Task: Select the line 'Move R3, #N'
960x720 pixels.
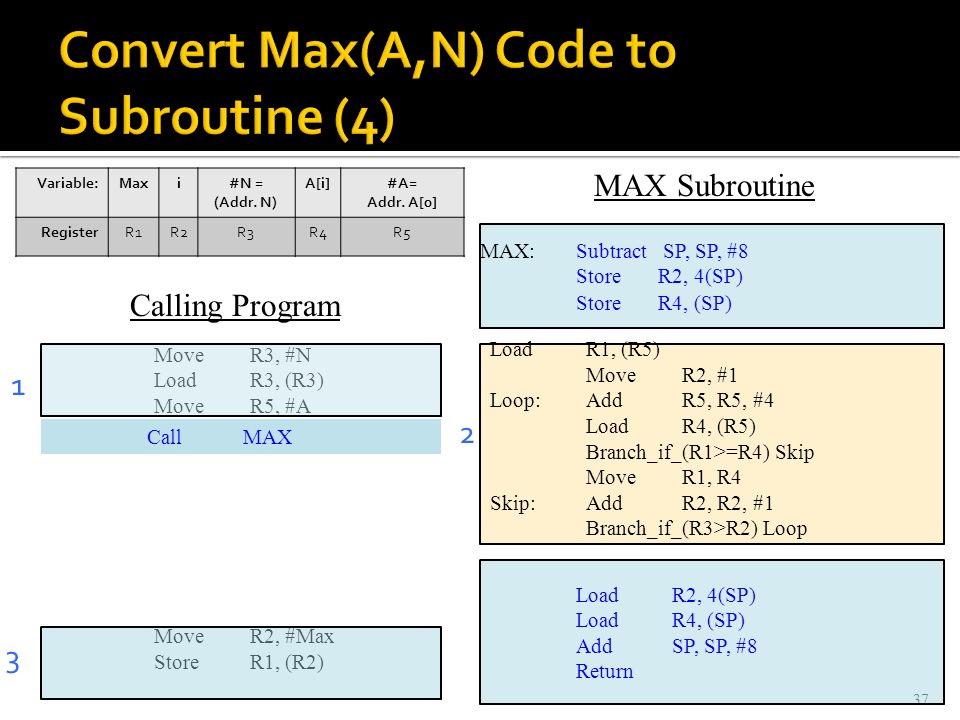Action: click(x=233, y=355)
